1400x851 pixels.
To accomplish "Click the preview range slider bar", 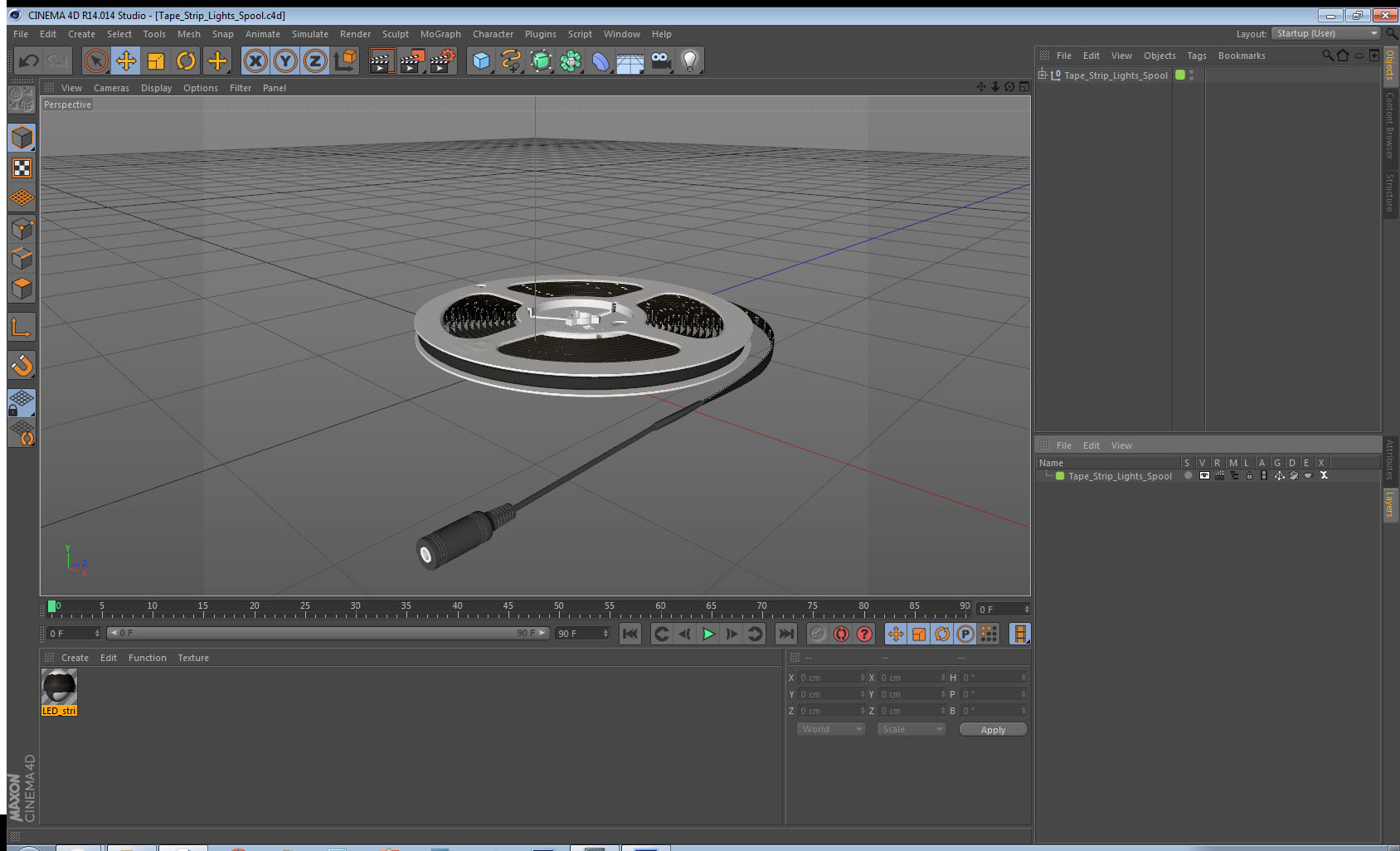I will (x=328, y=633).
